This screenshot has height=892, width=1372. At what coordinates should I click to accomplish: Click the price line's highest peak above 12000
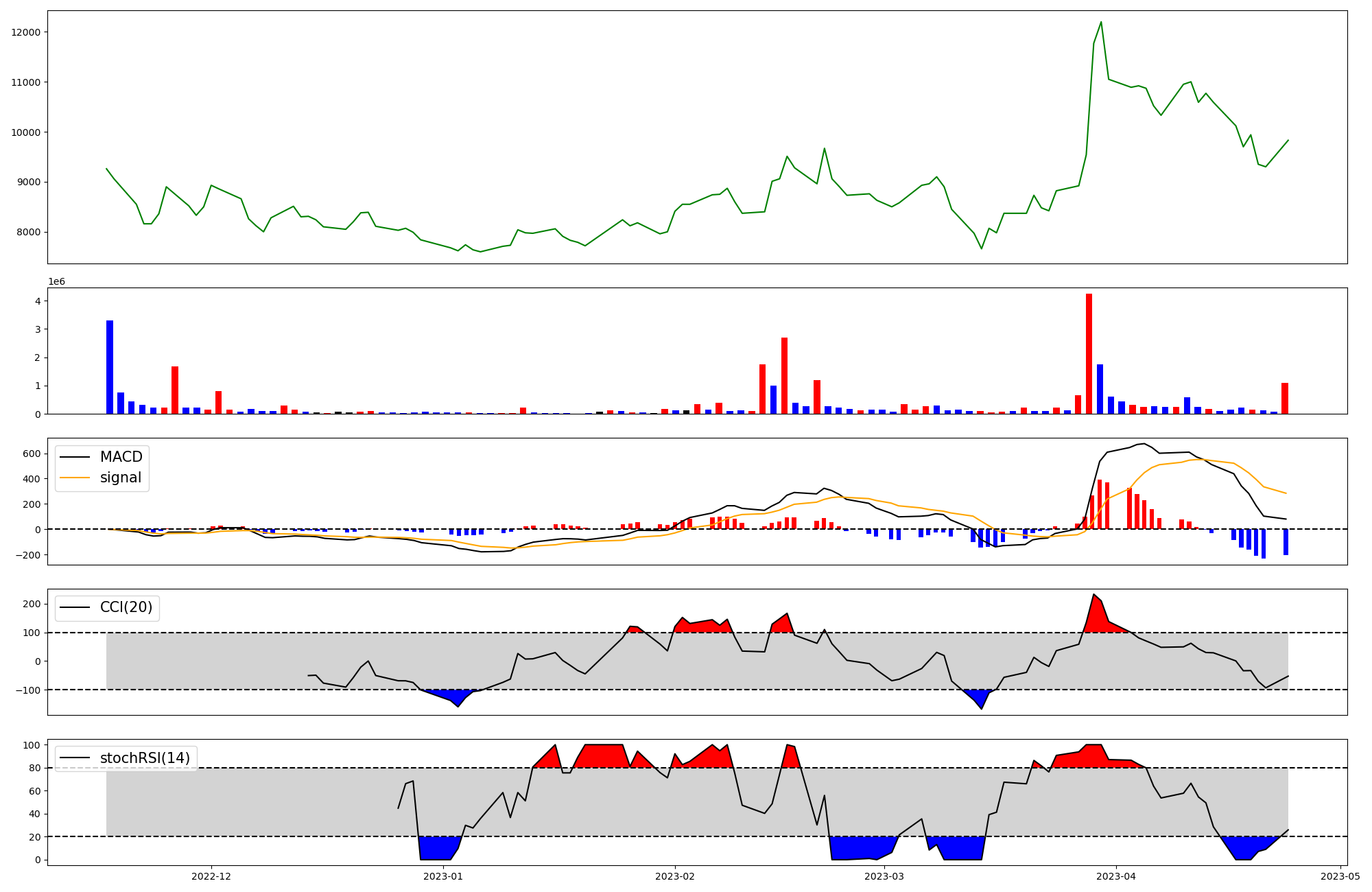[1101, 22]
